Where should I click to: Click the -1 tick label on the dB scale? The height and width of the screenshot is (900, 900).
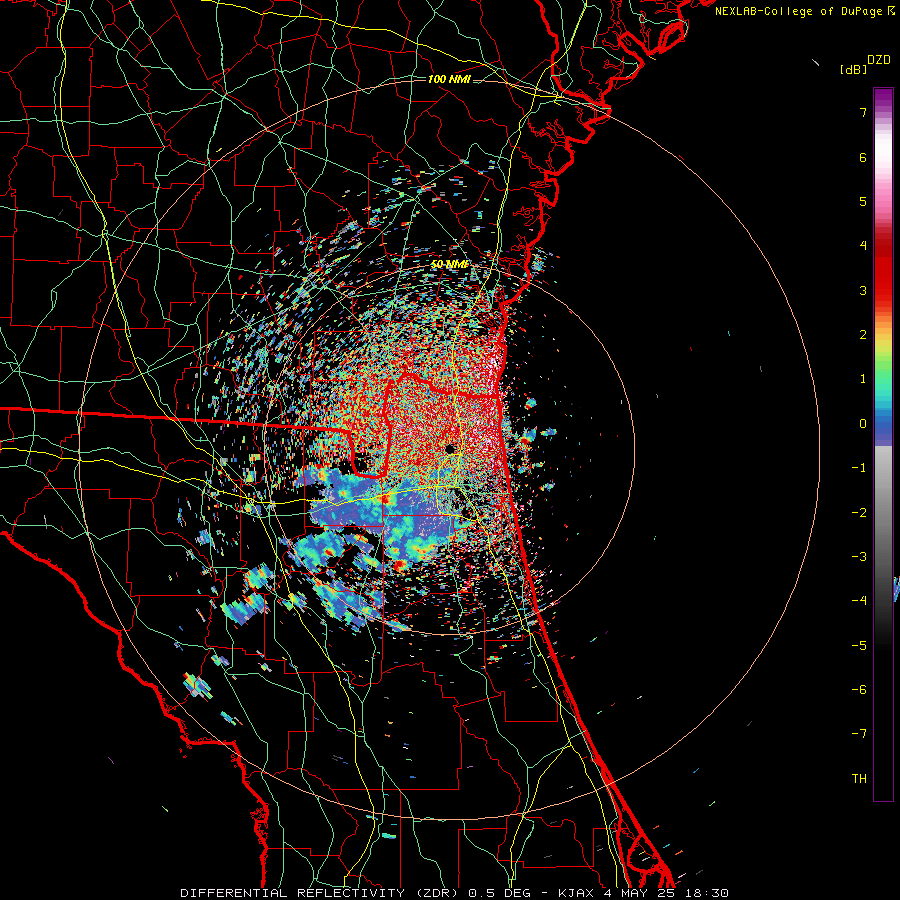(859, 468)
